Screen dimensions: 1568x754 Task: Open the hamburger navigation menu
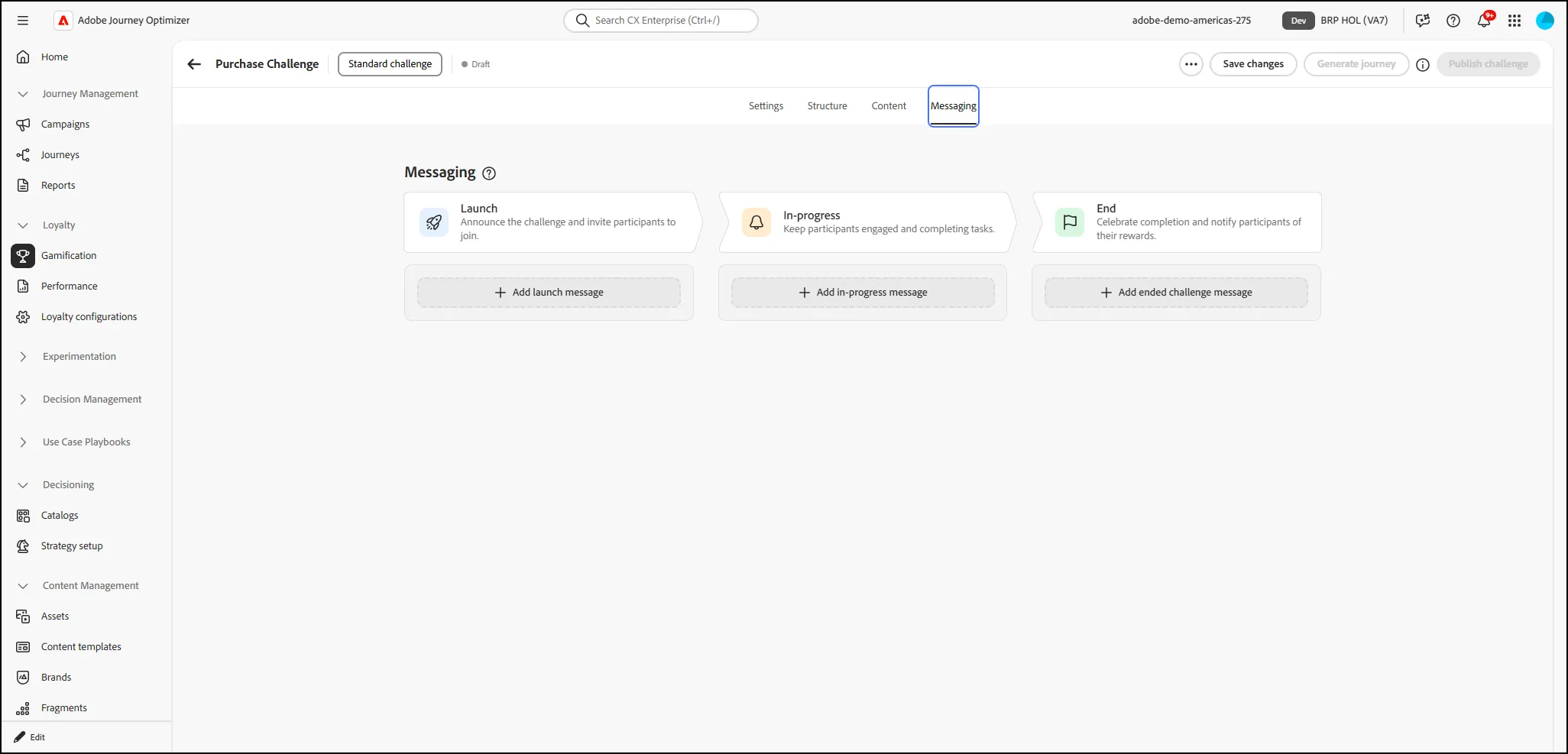[x=23, y=21]
